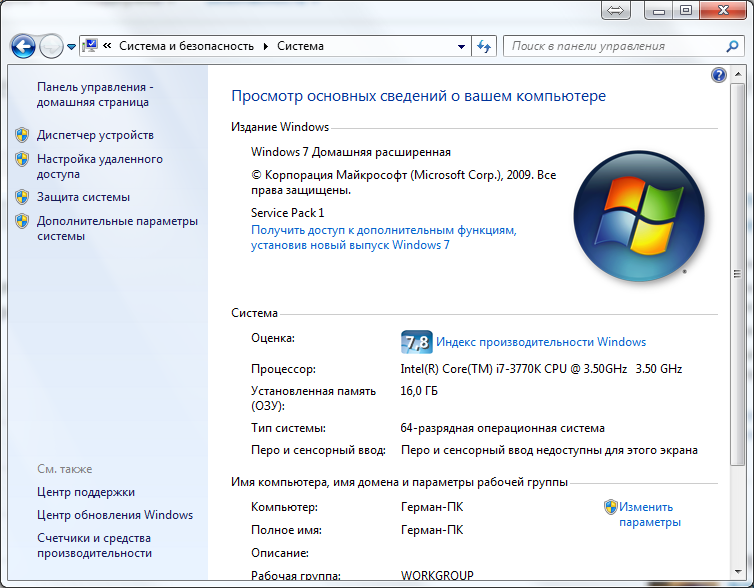The width and height of the screenshot is (754, 588).
Task: Select '64-разрядная операционная система' text
Action: click(x=503, y=428)
